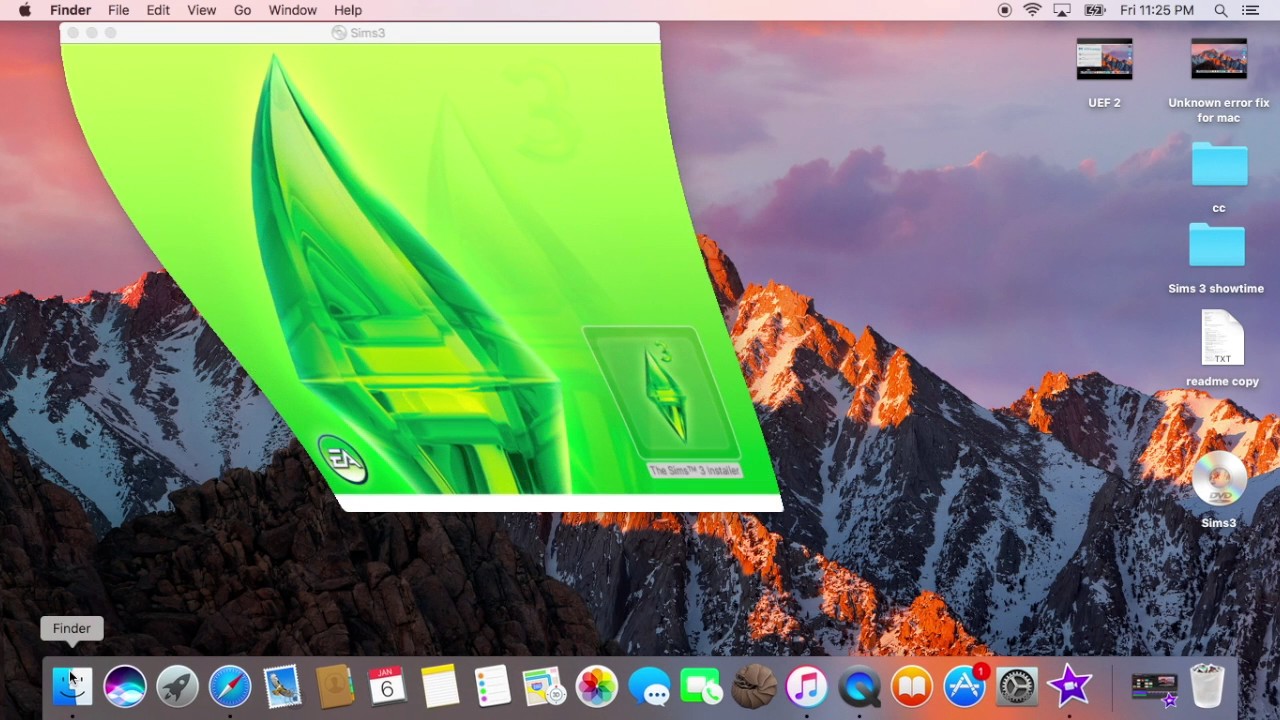
Task: Click the clock showing Fri 11:25 PM
Action: point(1157,10)
